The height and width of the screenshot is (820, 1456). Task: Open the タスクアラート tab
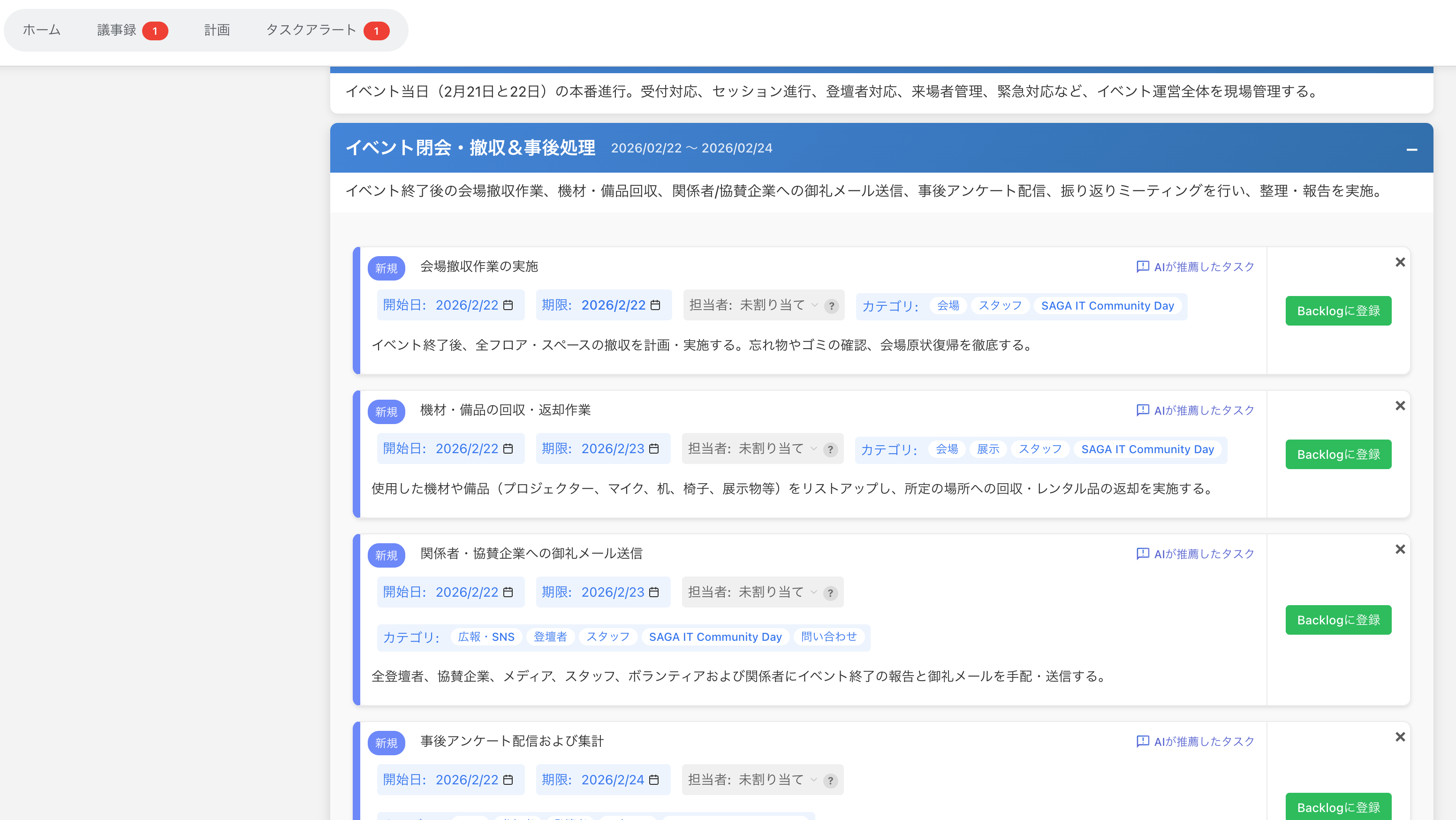[327, 30]
